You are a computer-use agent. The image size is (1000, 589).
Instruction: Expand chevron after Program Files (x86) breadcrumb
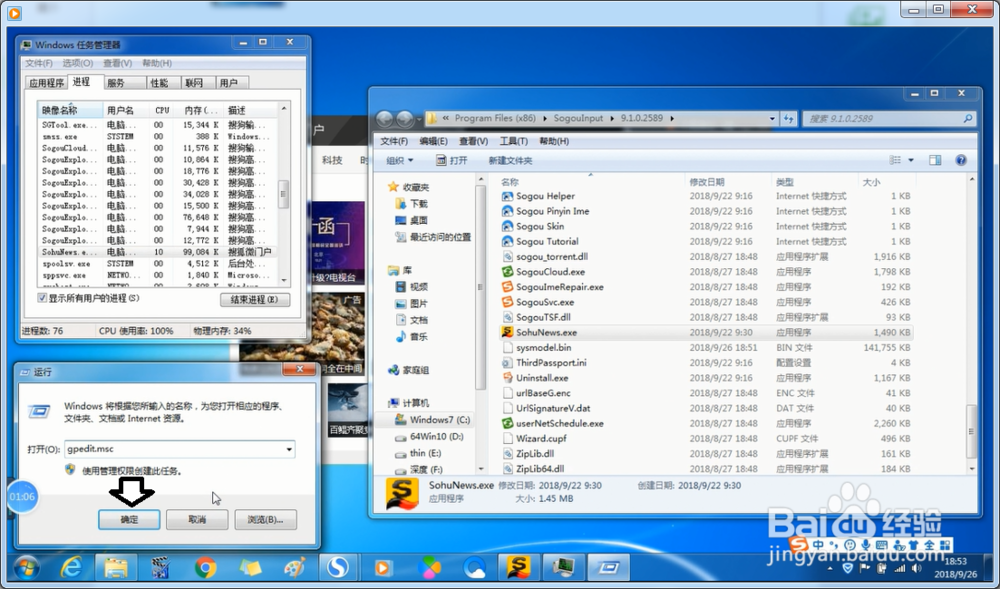(545, 119)
